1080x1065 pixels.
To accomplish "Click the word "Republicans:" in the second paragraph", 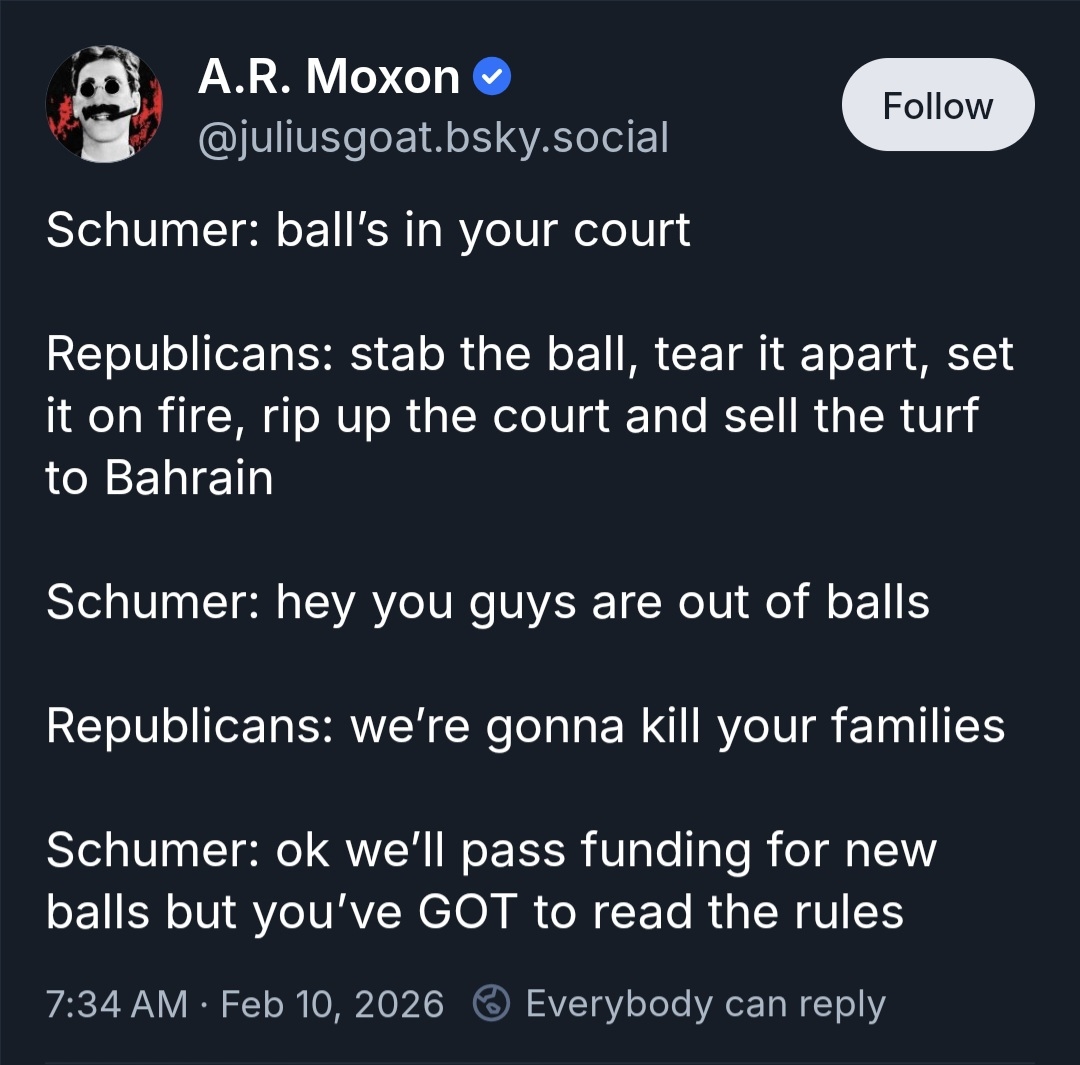I will [188, 355].
